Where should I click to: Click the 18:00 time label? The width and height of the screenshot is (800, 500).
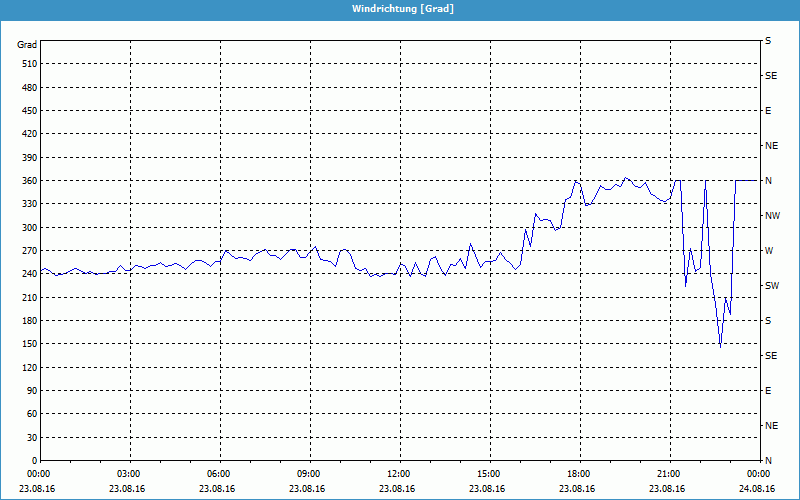pyautogui.click(x=578, y=474)
